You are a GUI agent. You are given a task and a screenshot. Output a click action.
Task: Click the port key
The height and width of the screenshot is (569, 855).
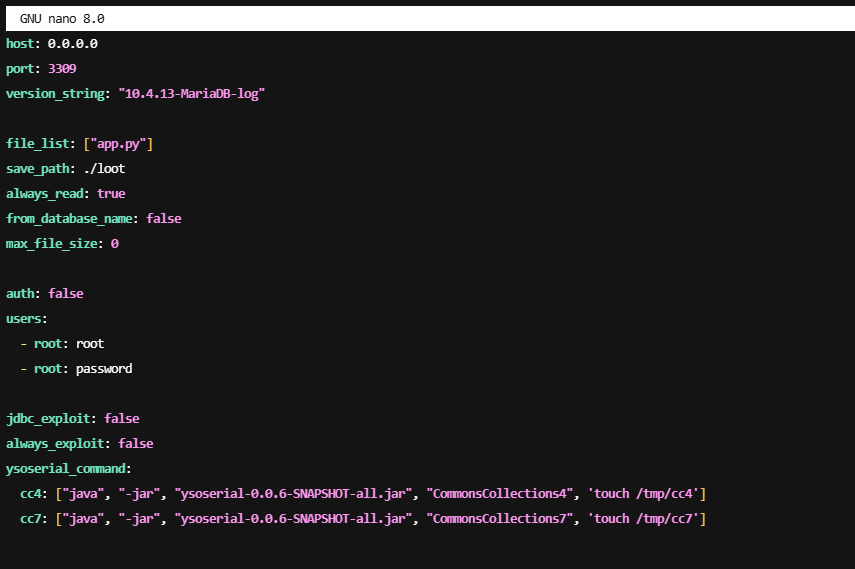click(x=20, y=69)
